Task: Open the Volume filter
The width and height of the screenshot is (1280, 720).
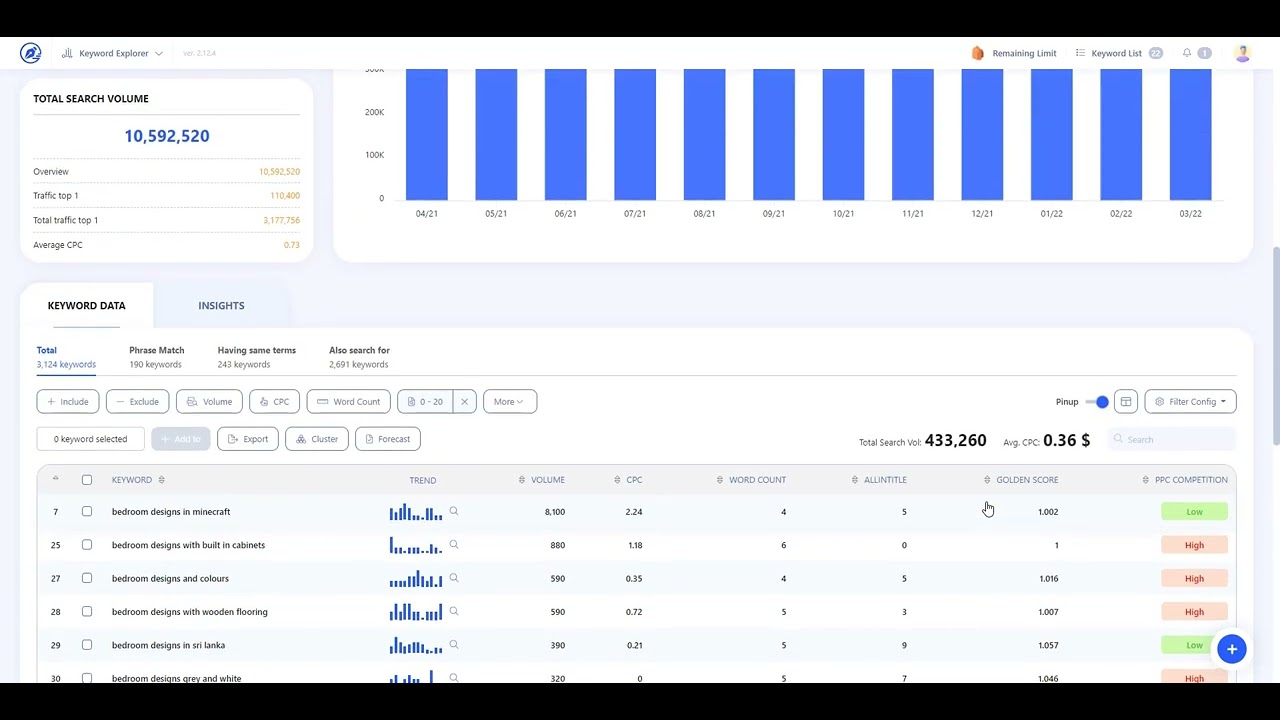Action: 209,402
